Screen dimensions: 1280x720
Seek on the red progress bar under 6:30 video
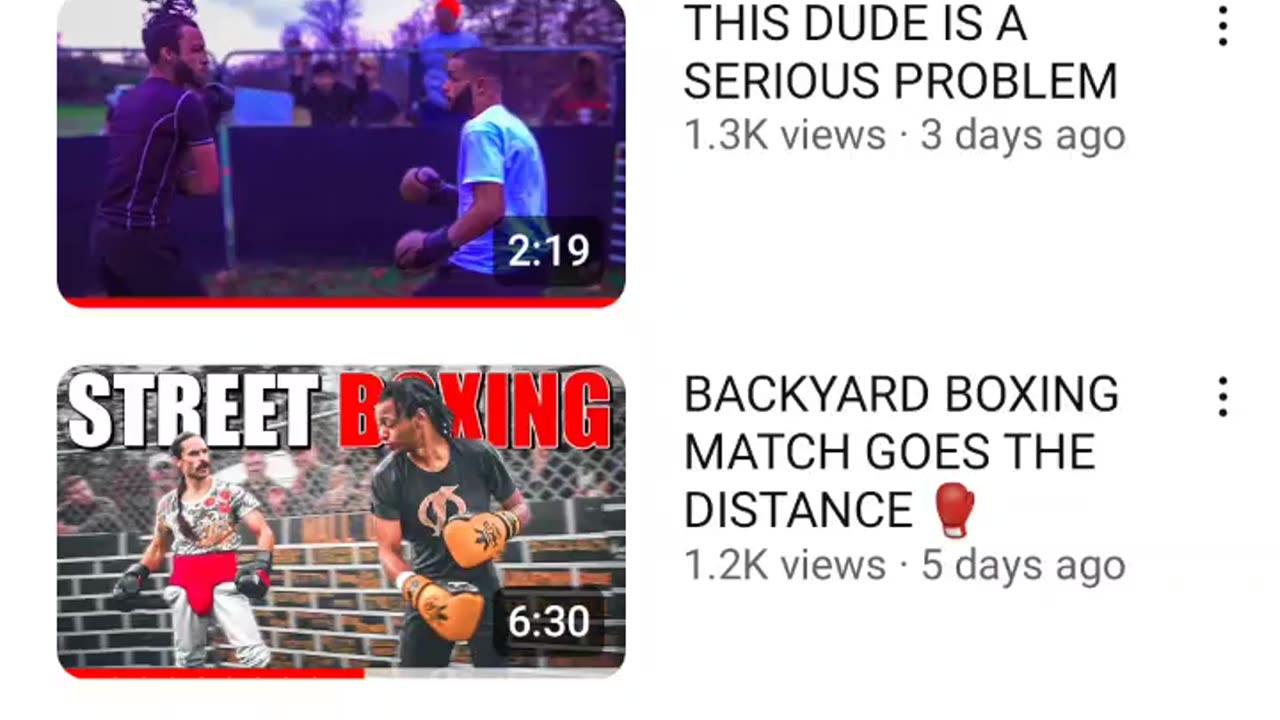click(x=212, y=673)
